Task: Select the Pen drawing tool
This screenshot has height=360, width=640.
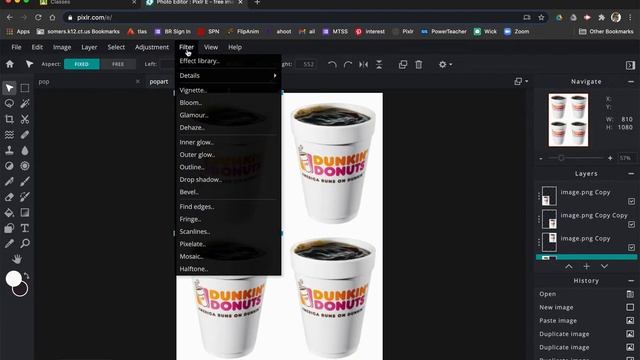Action: (9, 181)
